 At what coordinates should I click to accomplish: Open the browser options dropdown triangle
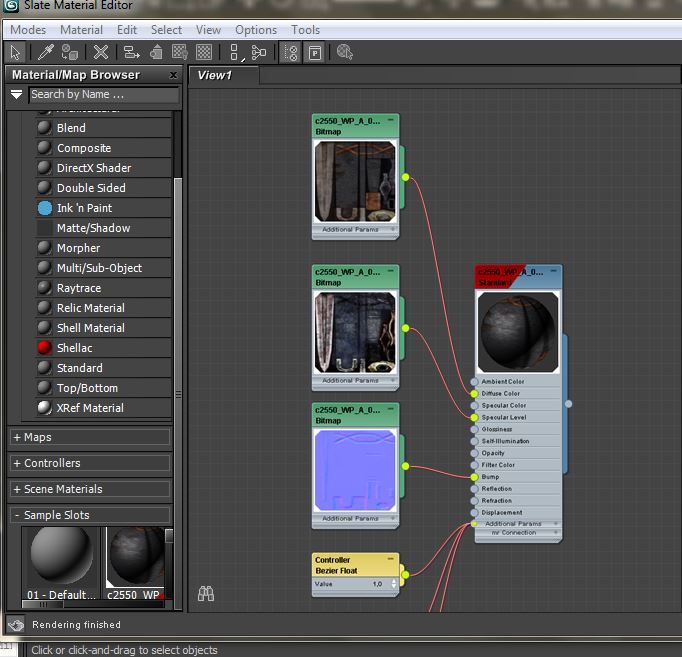click(x=17, y=94)
